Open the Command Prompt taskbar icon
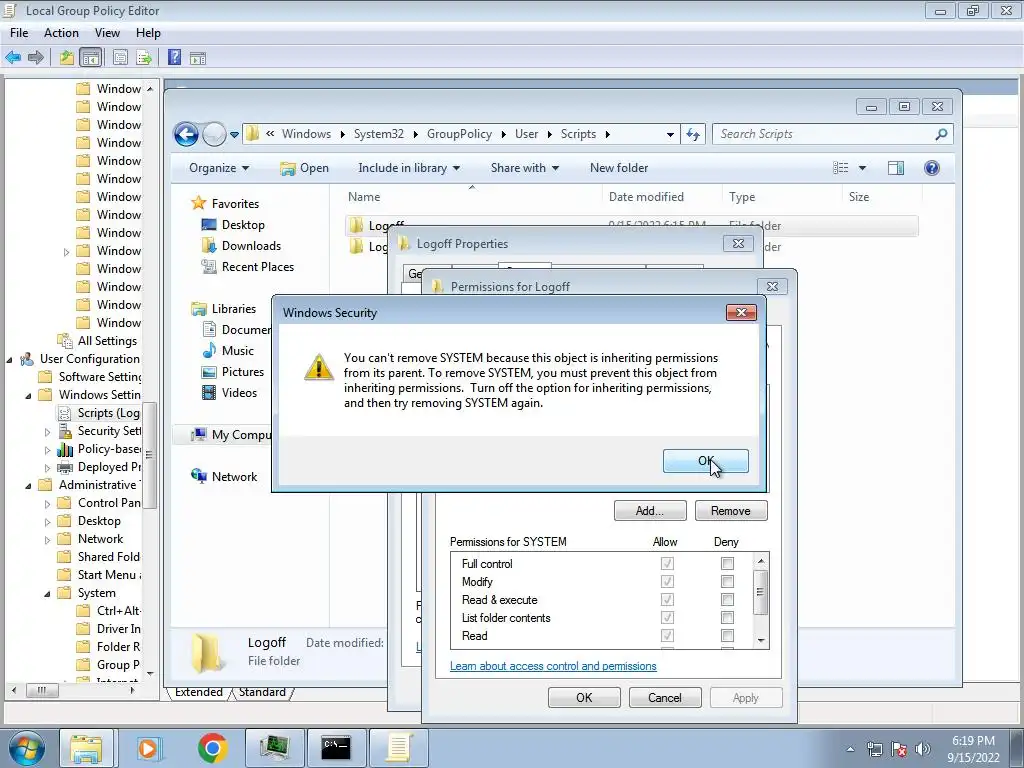Screen dimensions: 1024x768 (x=336, y=748)
